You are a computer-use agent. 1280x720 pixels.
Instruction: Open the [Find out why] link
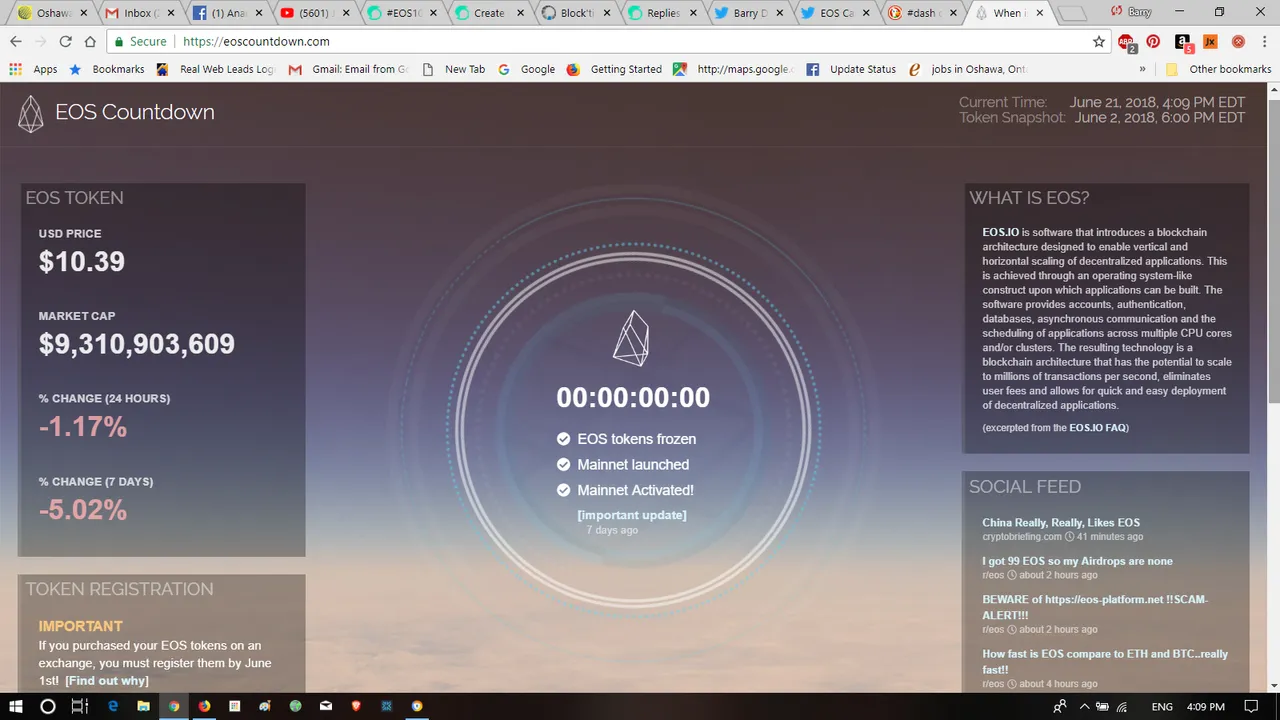[x=107, y=681]
